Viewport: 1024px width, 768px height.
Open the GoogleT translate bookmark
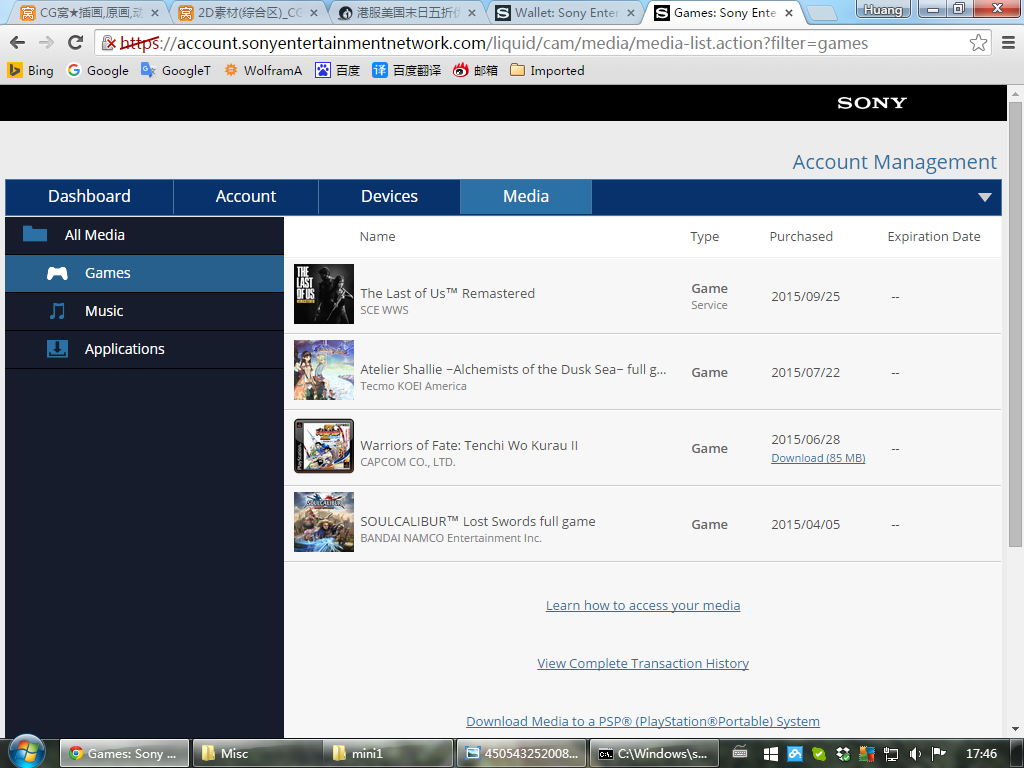(x=176, y=71)
